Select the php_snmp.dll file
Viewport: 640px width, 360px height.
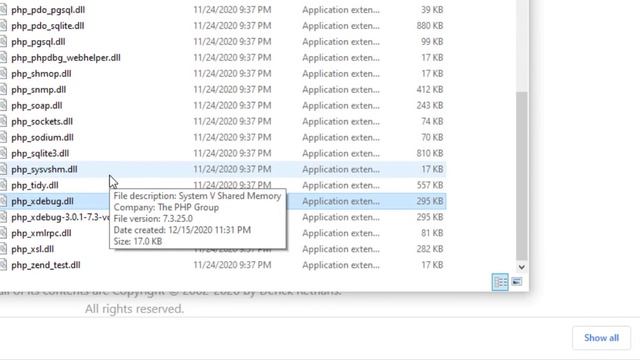click(39, 89)
